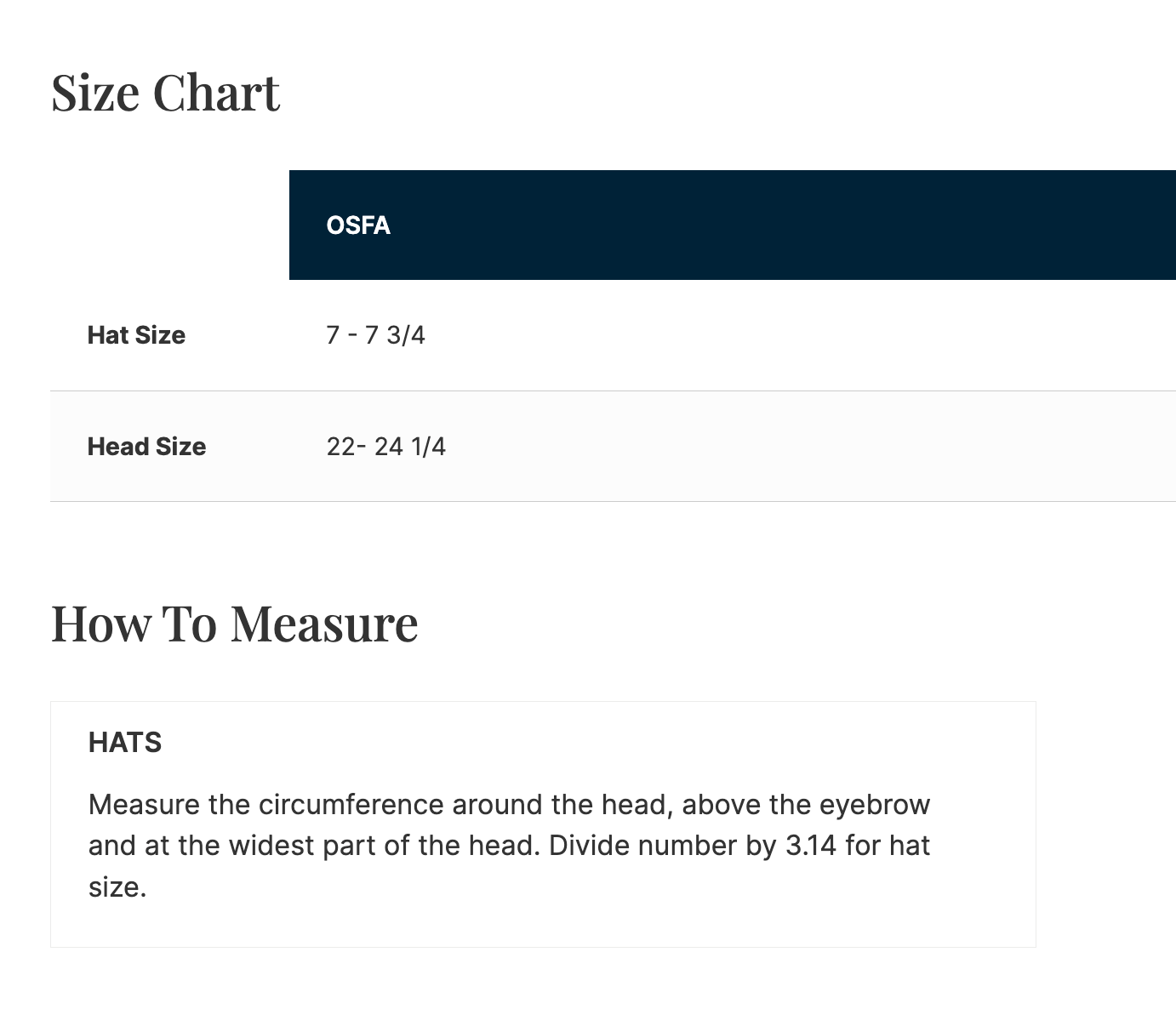Viewport: 1176px width, 1009px height.
Task: Click the 3/4 fraction in hat size
Action: [x=406, y=335]
